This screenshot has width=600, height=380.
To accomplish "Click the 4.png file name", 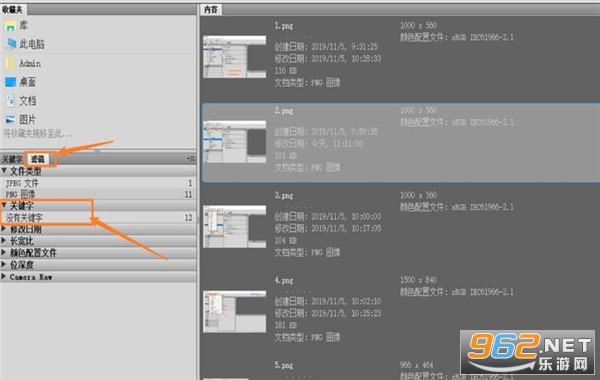I will 284,281.
